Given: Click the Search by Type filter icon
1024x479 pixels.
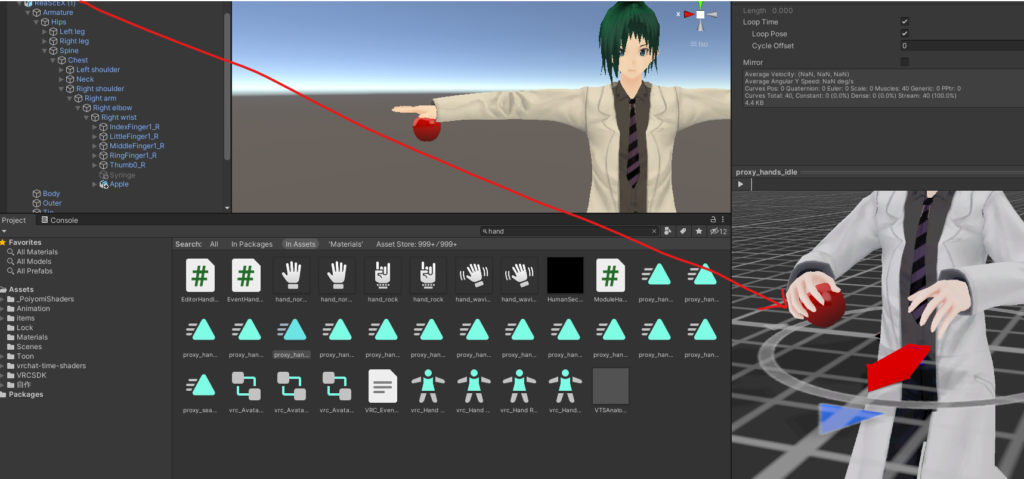Looking at the screenshot, I should [x=668, y=231].
